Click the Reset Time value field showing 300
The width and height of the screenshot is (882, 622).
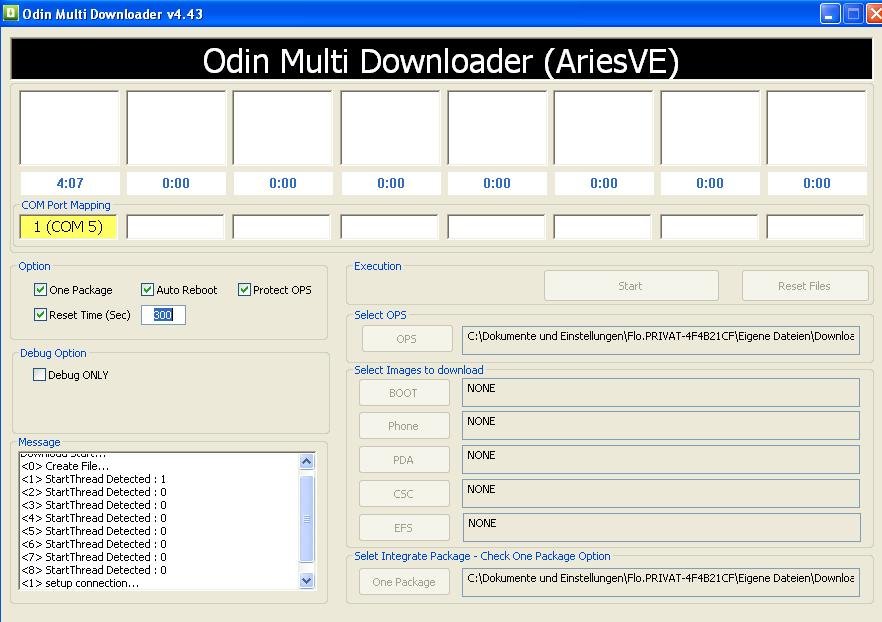point(163,315)
